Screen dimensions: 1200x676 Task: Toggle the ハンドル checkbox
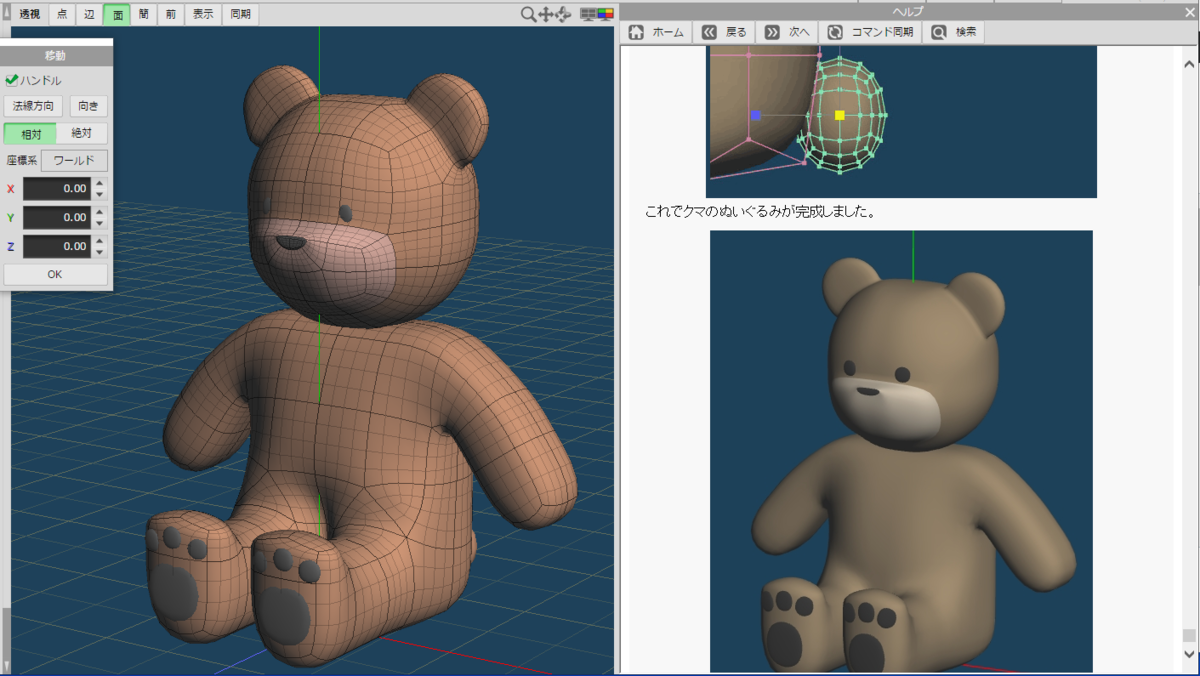pos(12,80)
